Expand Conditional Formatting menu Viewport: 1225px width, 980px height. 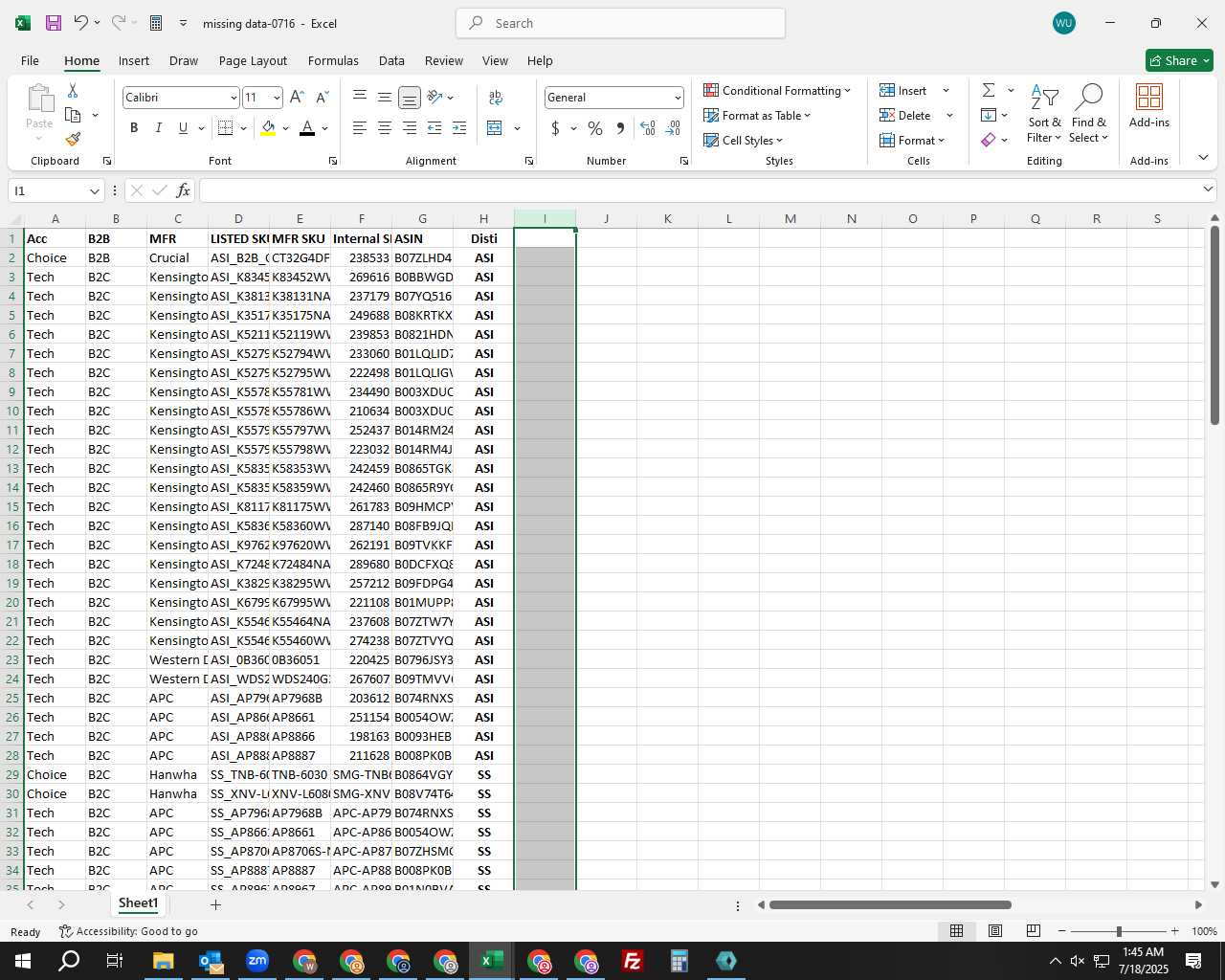pyautogui.click(x=777, y=90)
